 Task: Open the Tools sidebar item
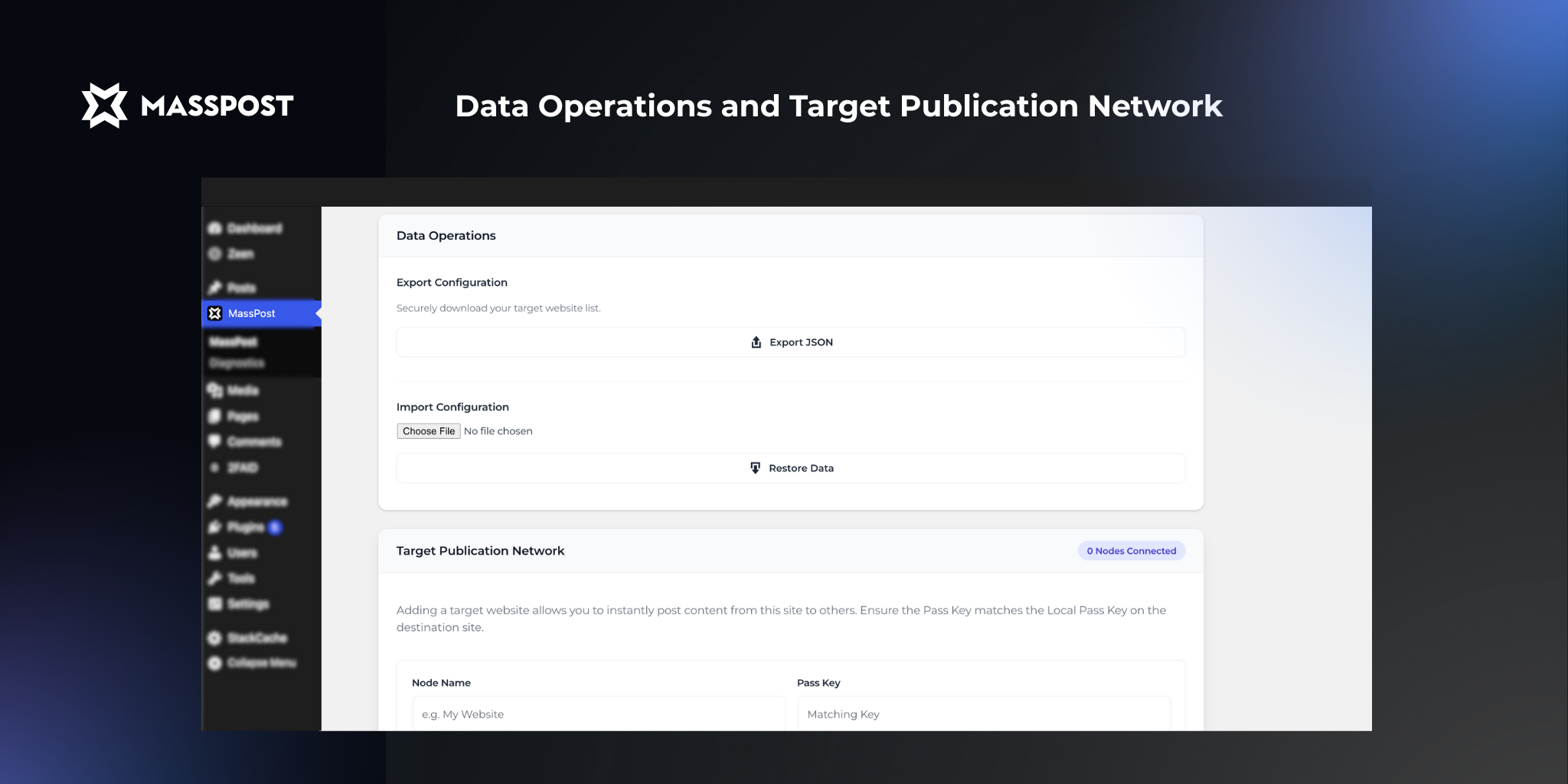coord(240,578)
